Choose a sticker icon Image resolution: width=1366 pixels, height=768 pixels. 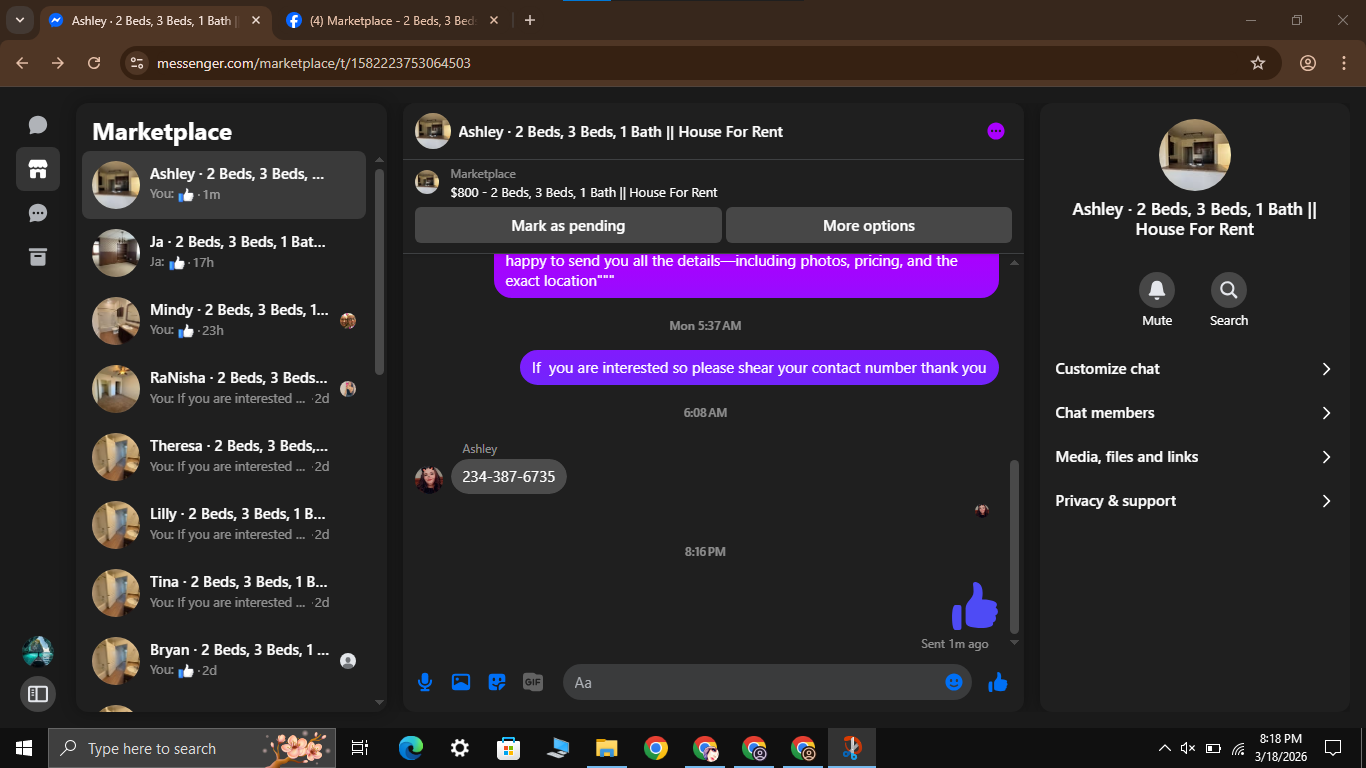(497, 682)
